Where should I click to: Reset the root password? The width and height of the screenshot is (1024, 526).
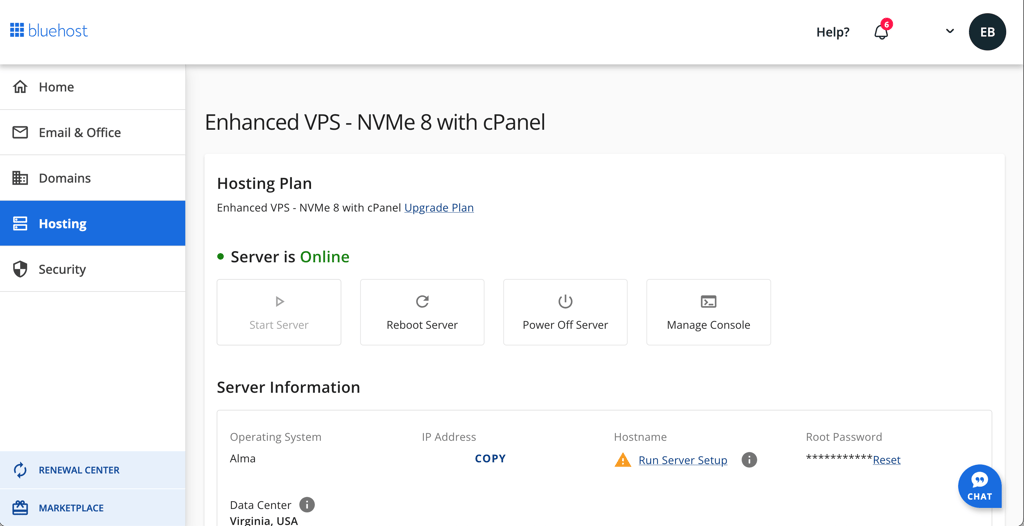pos(887,460)
